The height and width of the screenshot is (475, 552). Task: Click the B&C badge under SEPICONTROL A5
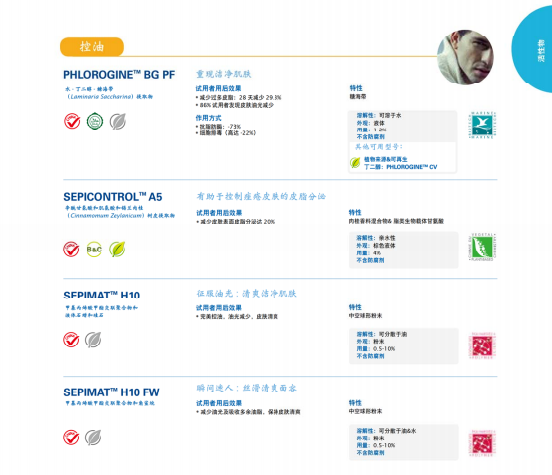[x=94, y=249]
